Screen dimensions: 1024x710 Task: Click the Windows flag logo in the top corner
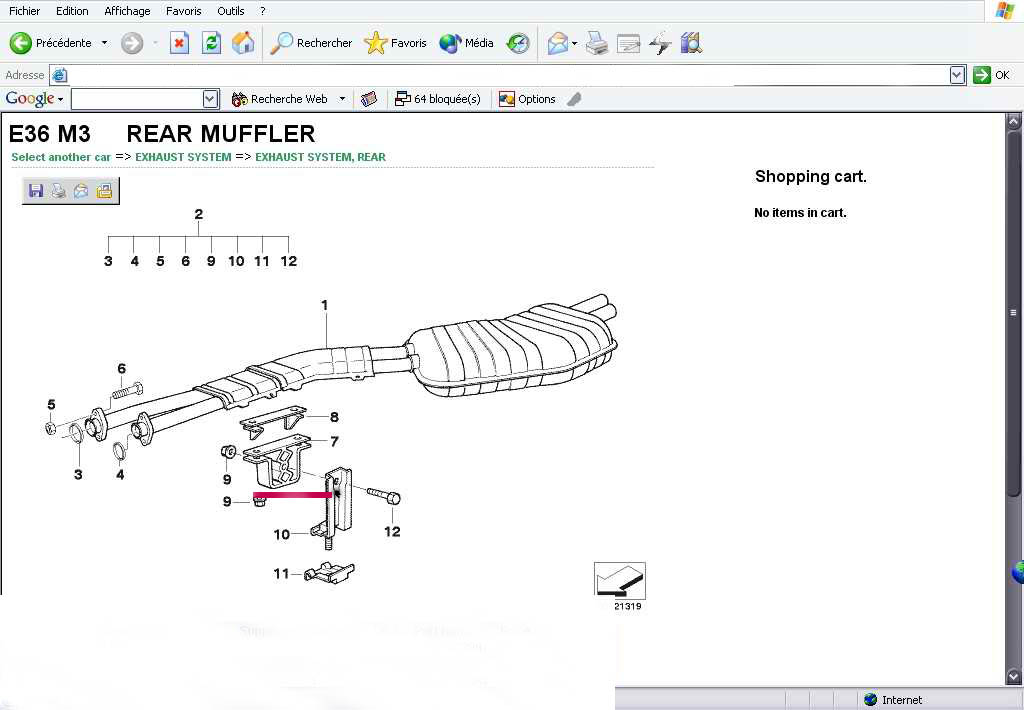pyautogui.click(x=1004, y=11)
